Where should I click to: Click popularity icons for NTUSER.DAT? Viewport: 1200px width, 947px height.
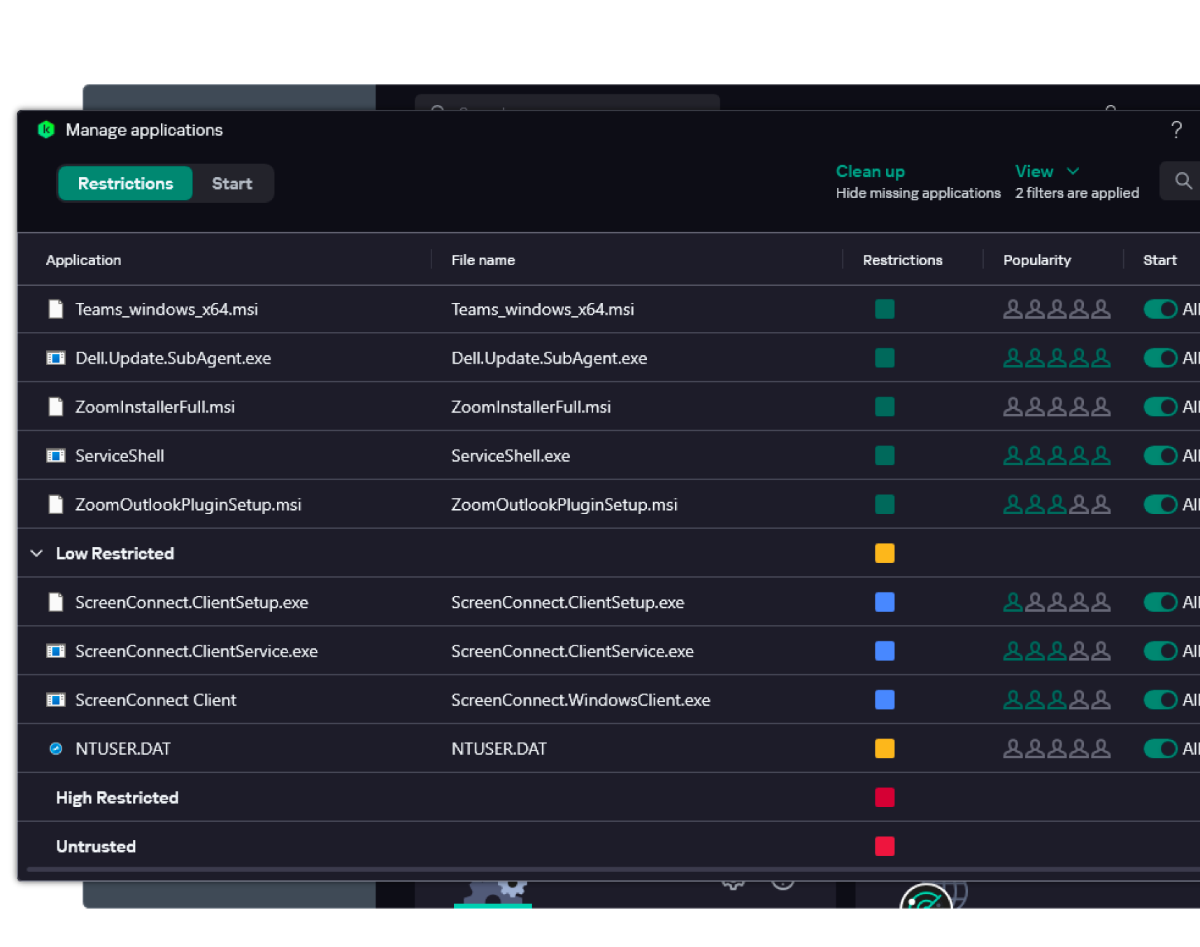click(1057, 749)
